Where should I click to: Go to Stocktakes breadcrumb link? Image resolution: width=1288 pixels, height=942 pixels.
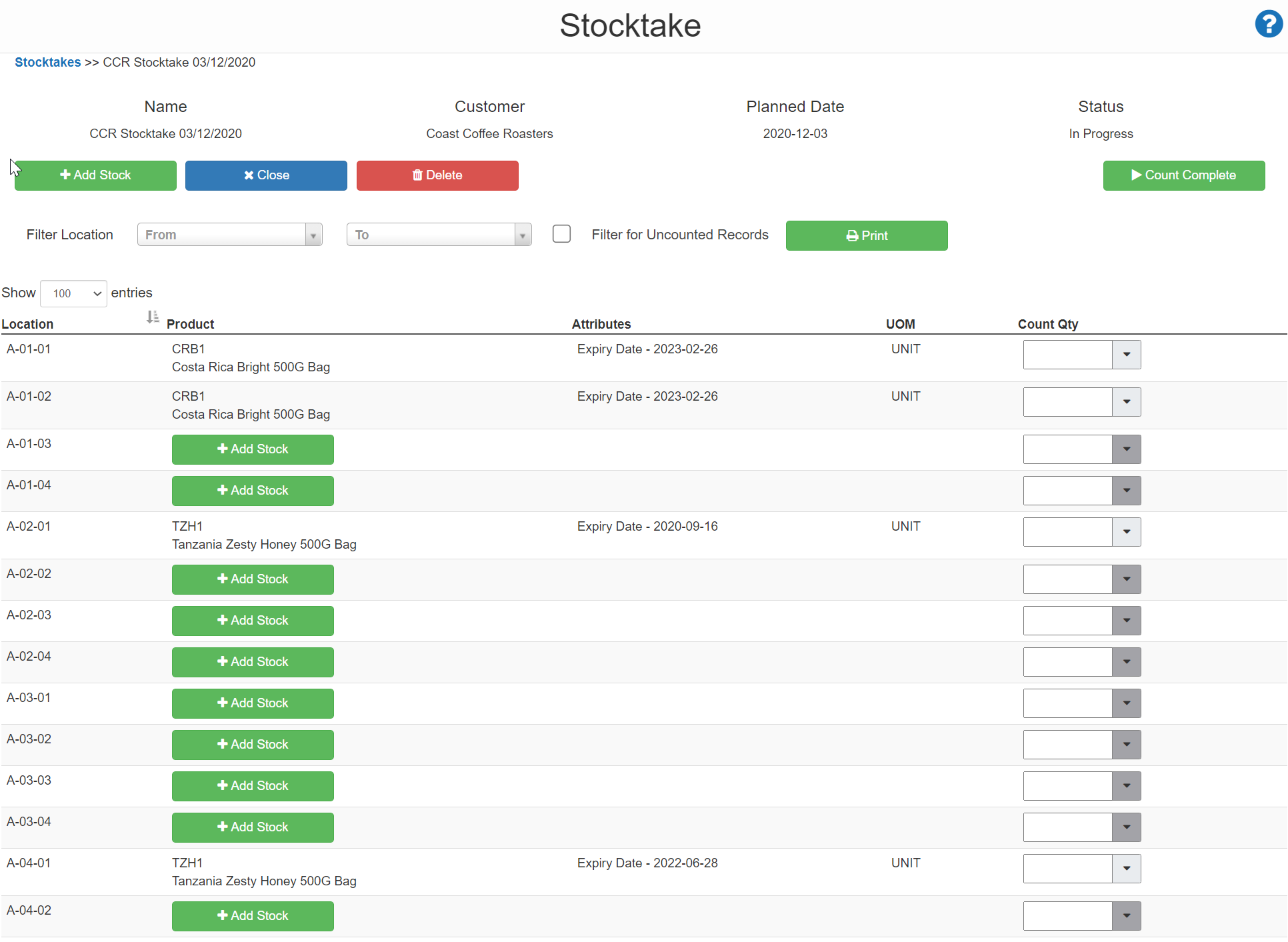pos(47,62)
